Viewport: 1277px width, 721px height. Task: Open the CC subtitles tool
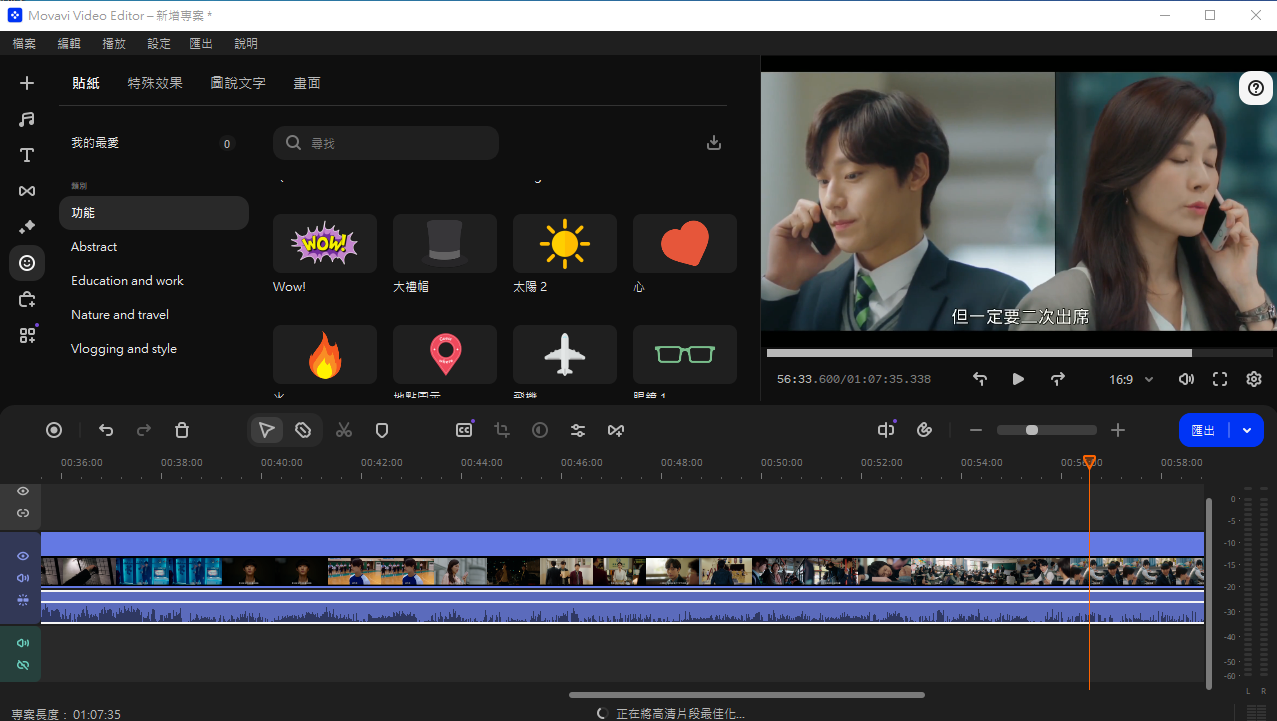[464, 430]
